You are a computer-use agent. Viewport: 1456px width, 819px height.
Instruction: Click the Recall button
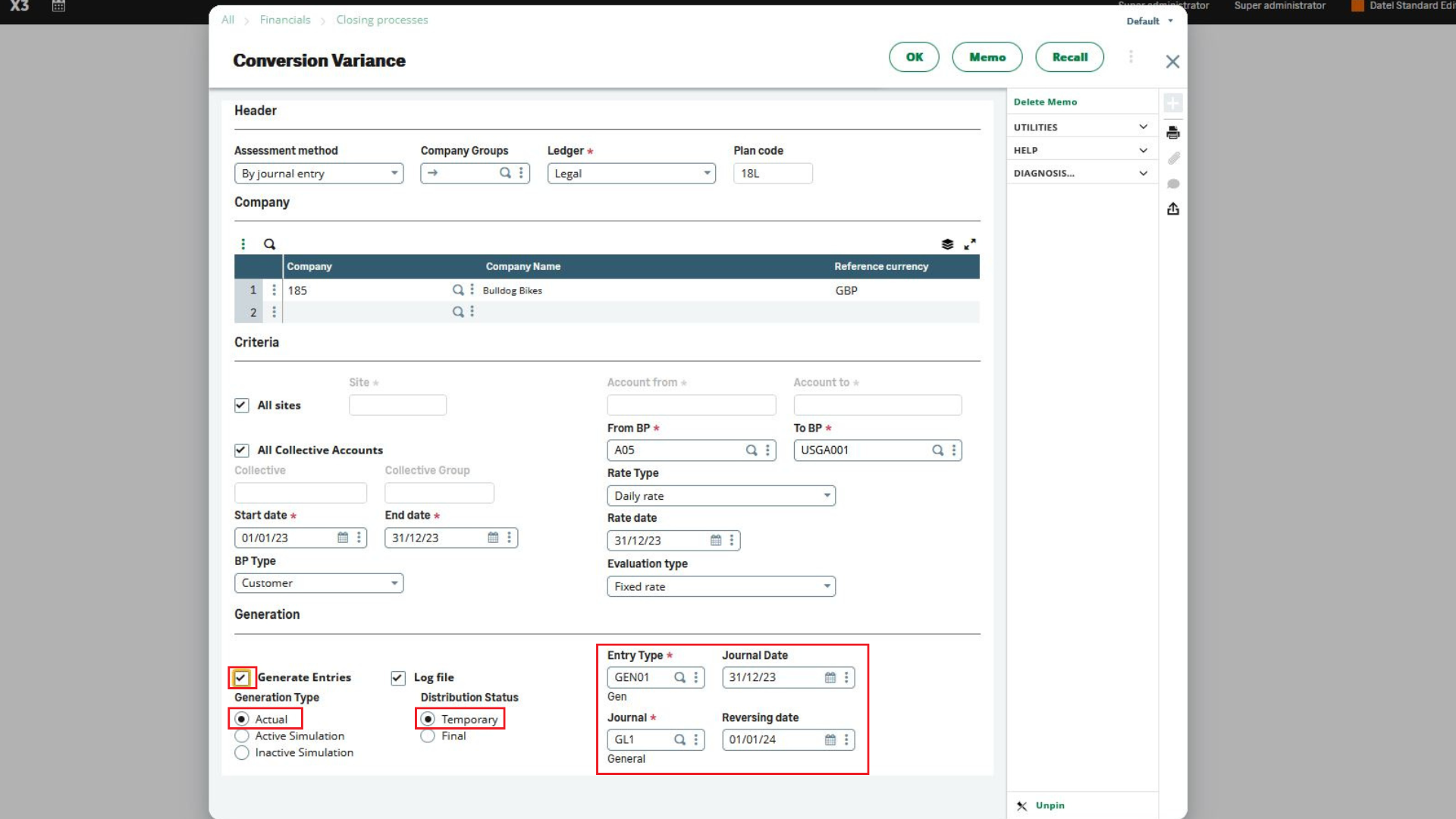[x=1069, y=57]
